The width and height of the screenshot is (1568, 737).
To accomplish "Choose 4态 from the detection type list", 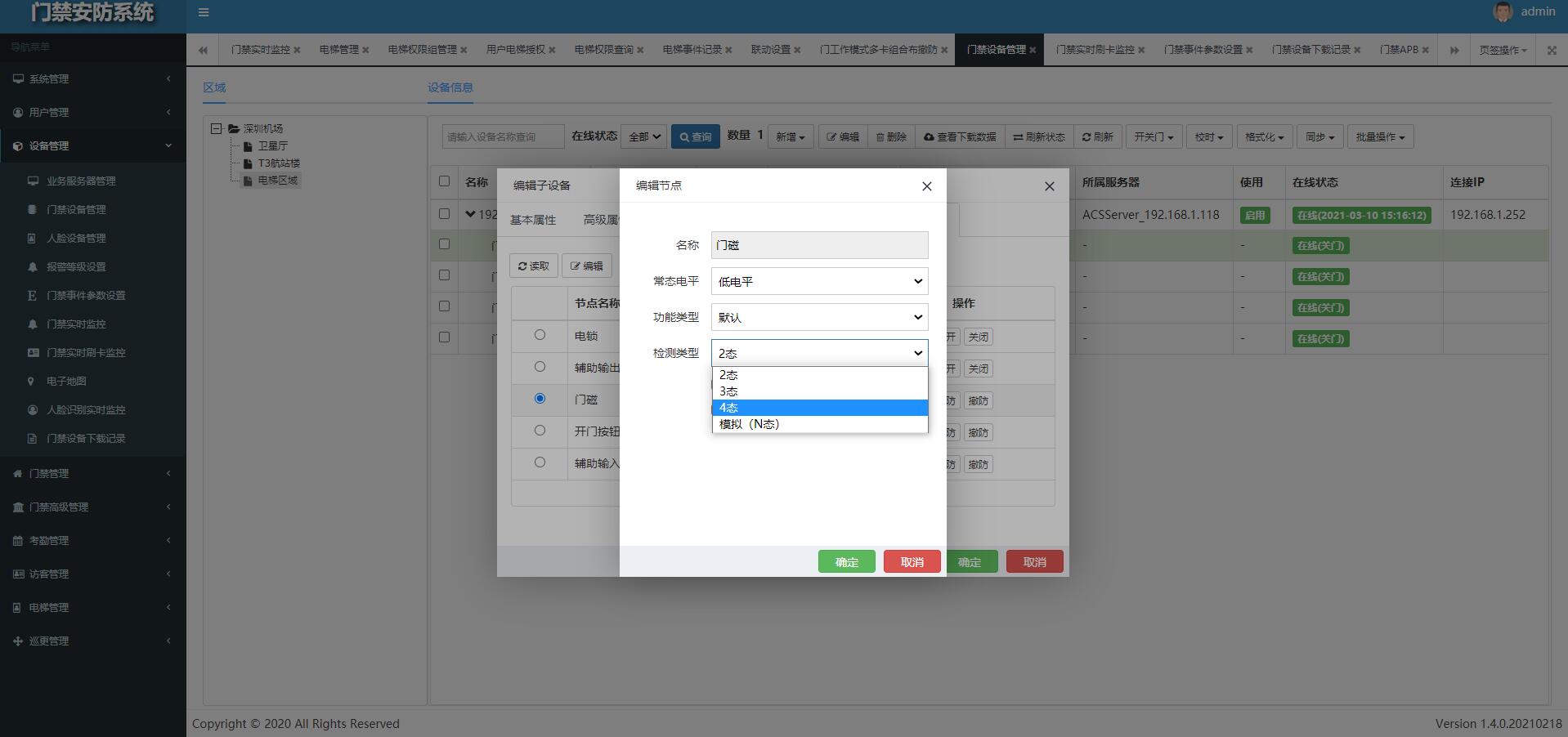I will point(819,408).
